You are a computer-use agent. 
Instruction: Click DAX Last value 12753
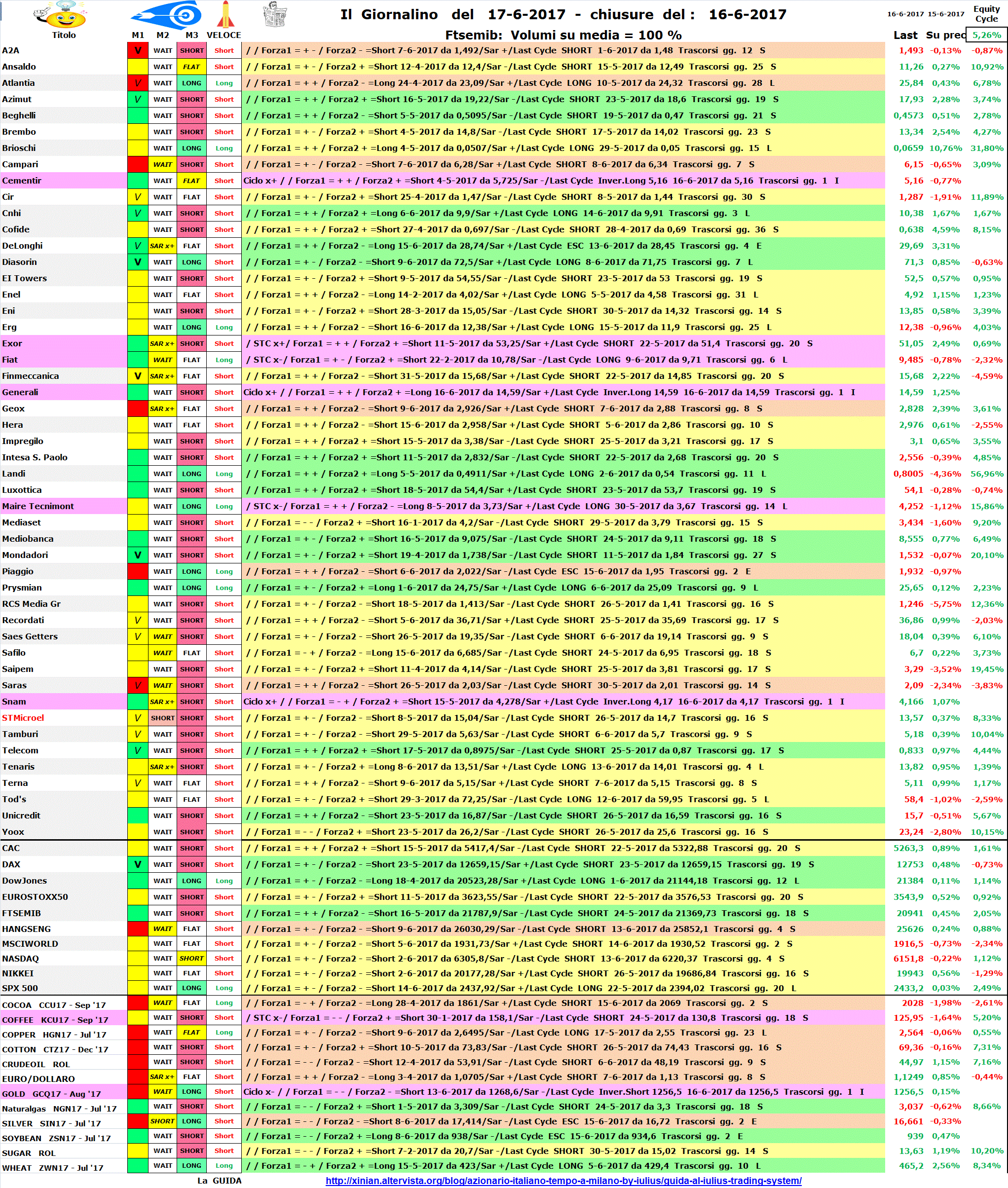point(910,864)
